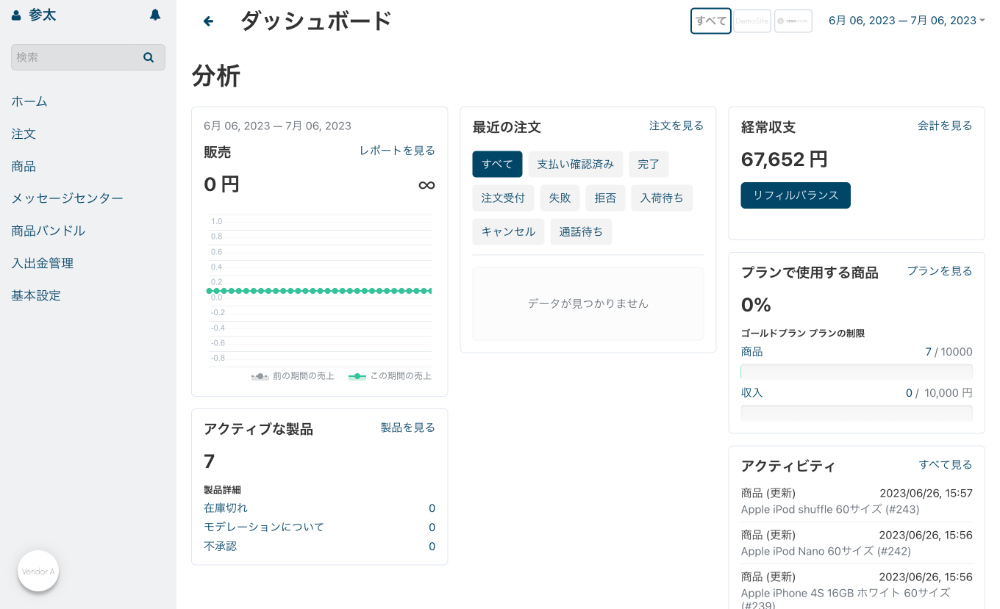Click the レポートを見る link
This screenshot has height=609, width=1000.
point(397,150)
